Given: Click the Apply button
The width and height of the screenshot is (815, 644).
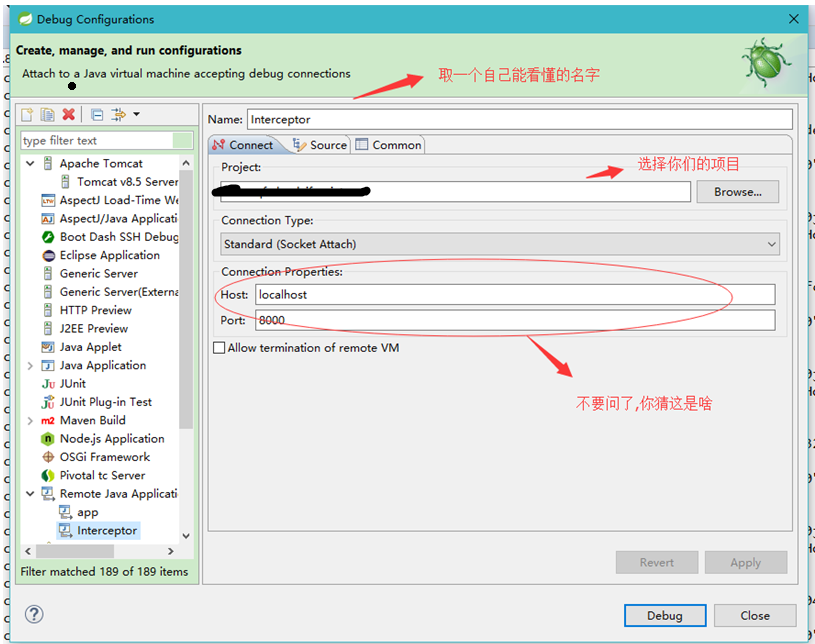Looking at the screenshot, I should point(745,562).
